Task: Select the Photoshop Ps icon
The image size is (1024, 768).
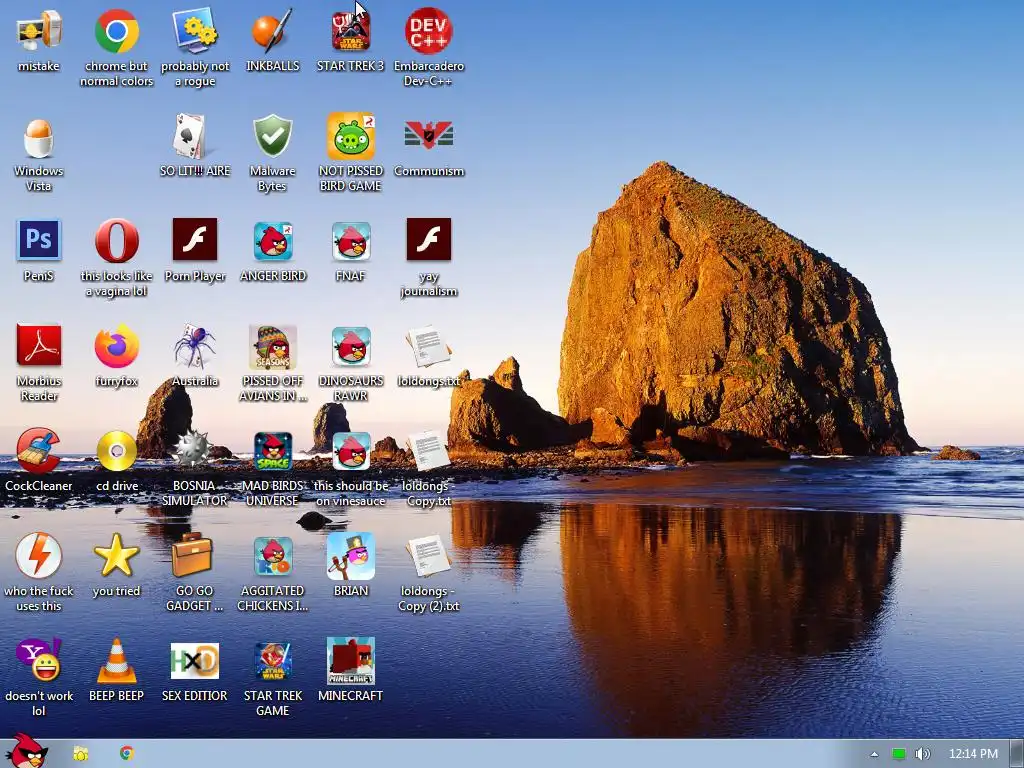Action: click(39, 240)
